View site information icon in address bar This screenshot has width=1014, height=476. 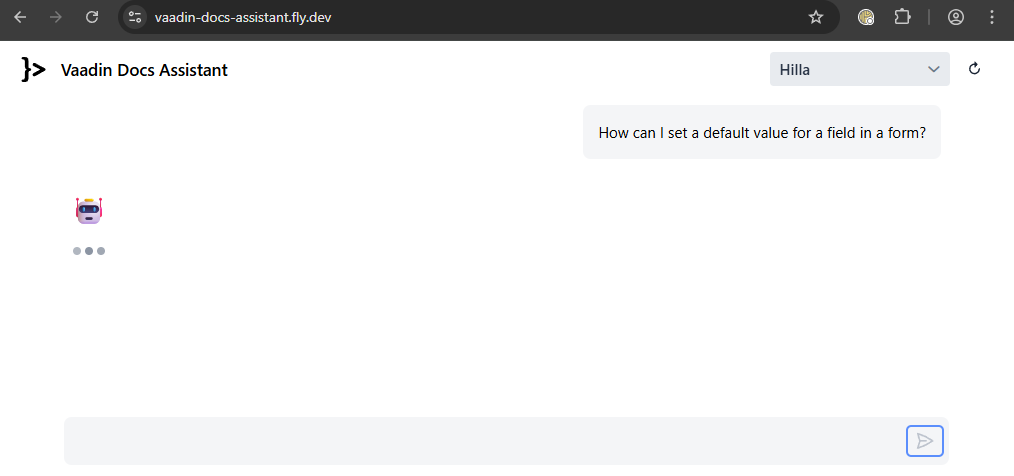(x=135, y=17)
